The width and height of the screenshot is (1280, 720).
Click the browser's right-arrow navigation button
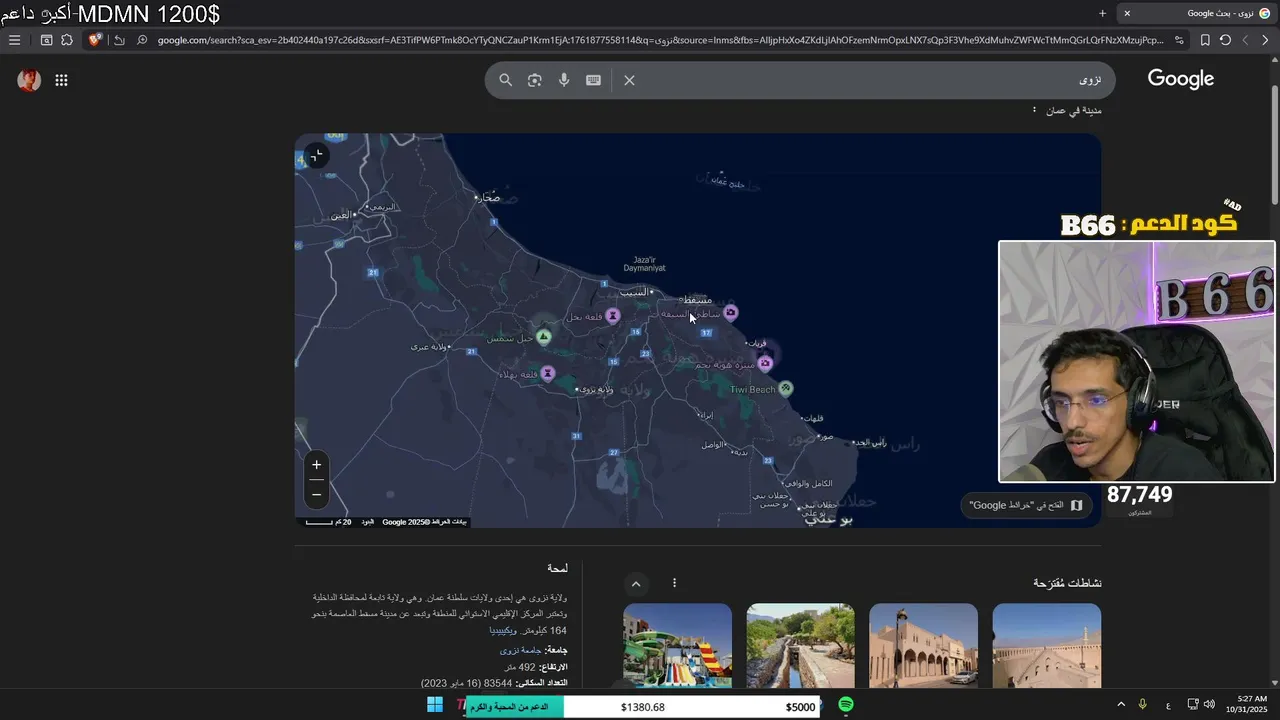click(1265, 40)
